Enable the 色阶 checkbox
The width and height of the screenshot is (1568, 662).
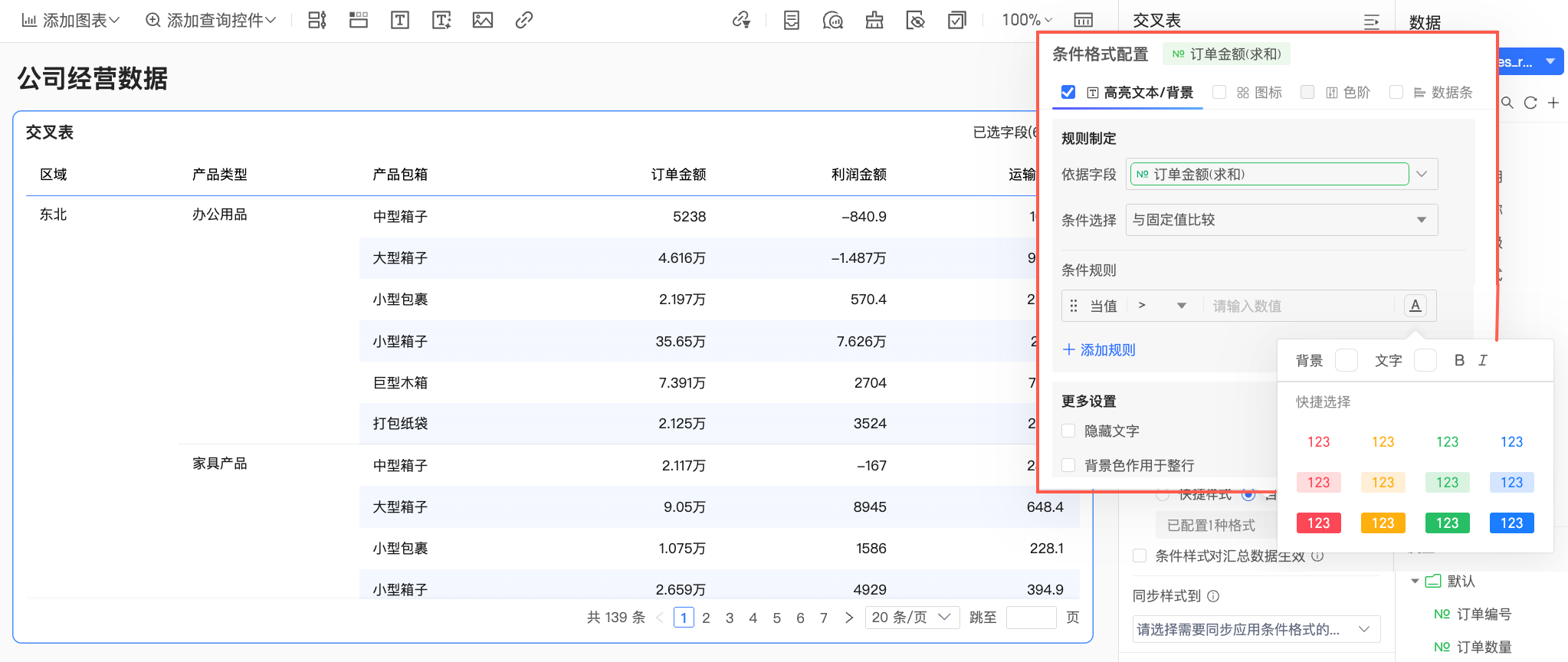tap(1308, 92)
